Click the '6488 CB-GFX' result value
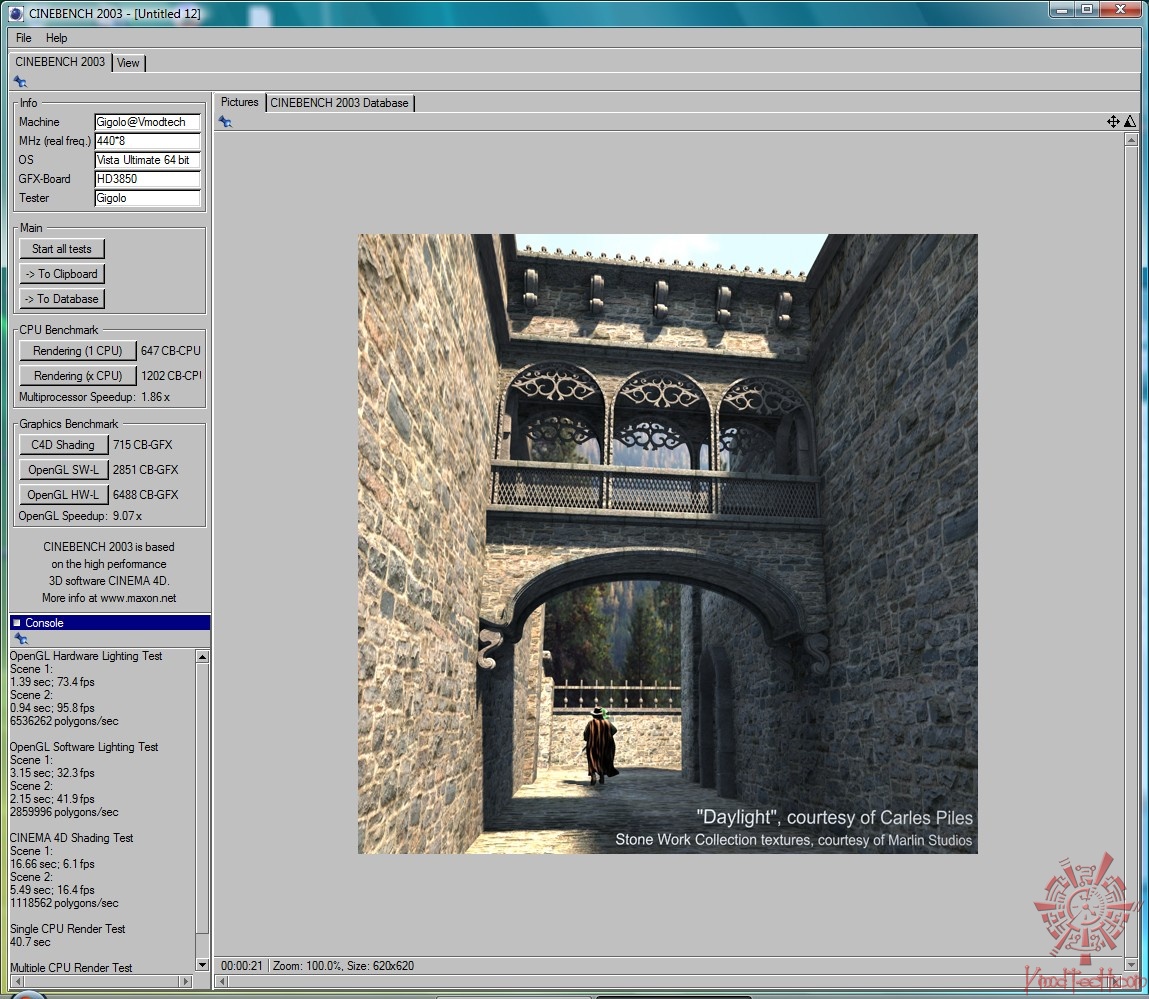1149x999 pixels. coord(145,495)
